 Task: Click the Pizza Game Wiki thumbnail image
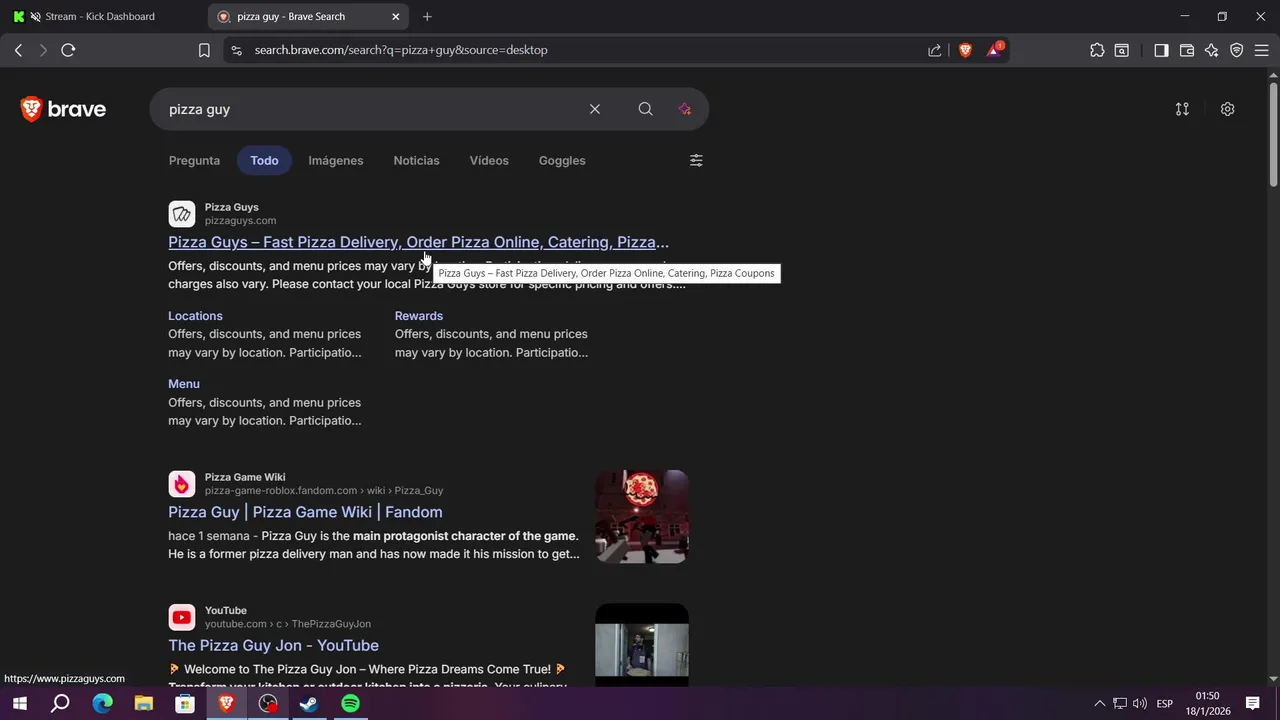click(642, 517)
